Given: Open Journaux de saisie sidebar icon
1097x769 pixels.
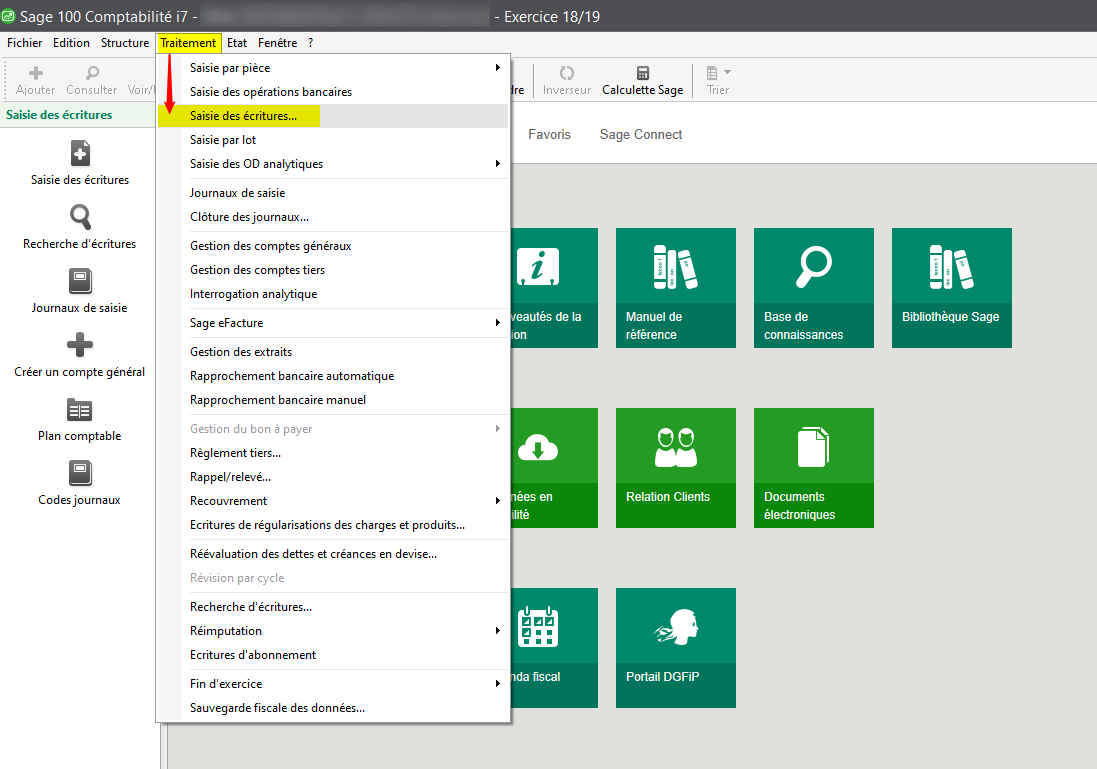Looking at the screenshot, I should click(x=80, y=281).
